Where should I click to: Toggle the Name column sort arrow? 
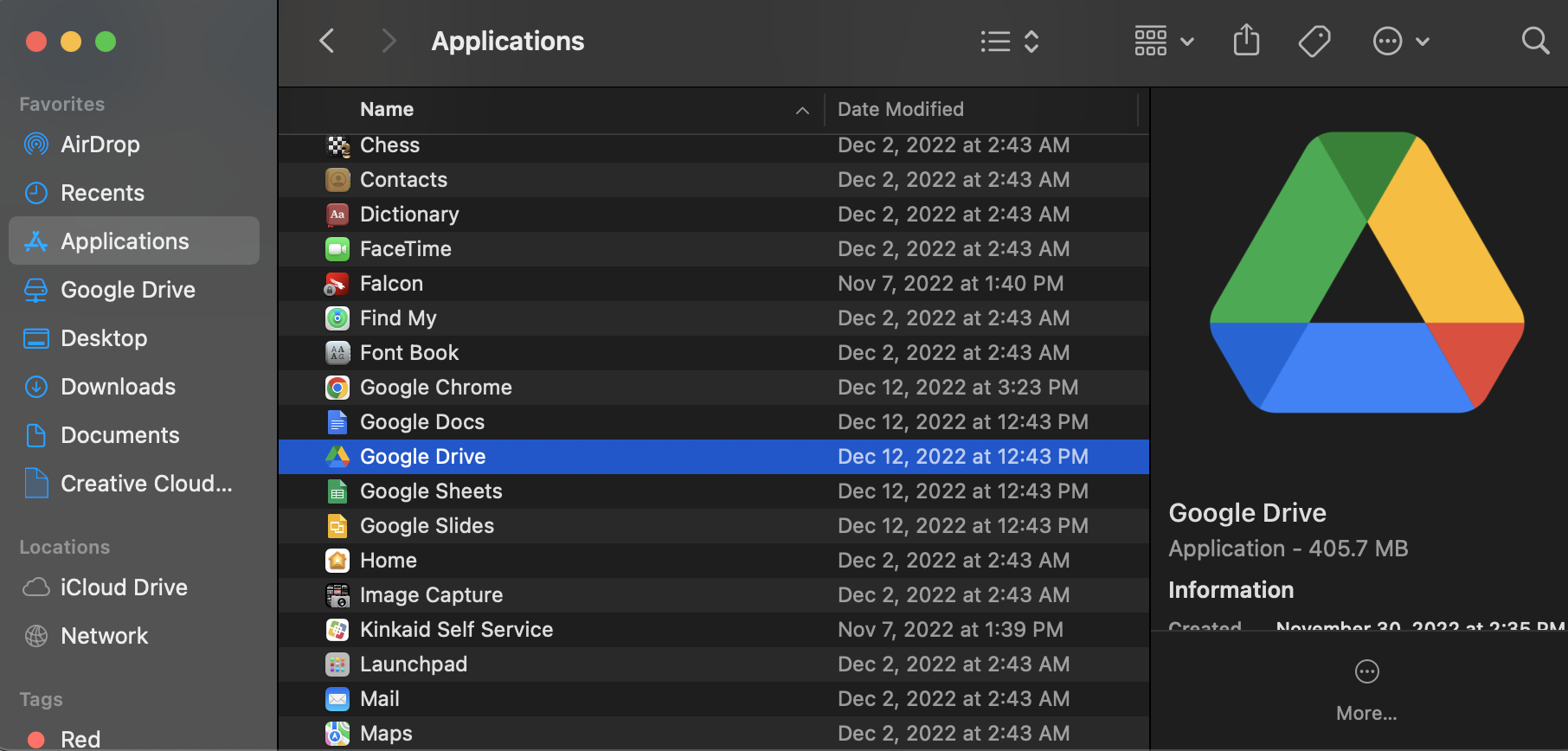click(x=802, y=110)
